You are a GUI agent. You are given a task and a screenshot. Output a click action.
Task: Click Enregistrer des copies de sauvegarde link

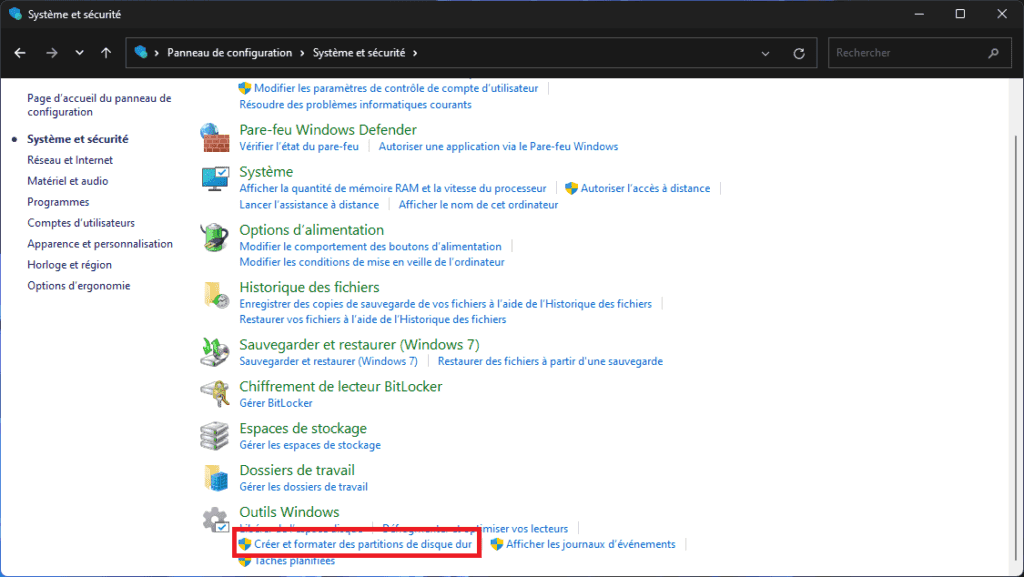coord(445,304)
